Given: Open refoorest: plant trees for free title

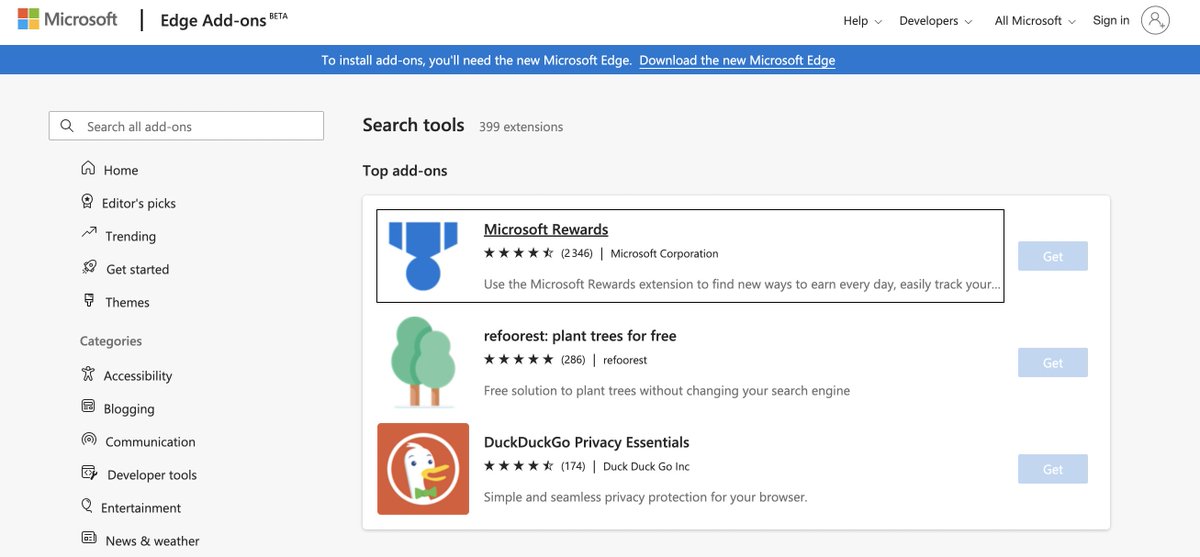Looking at the screenshot, I should (580, 336).
